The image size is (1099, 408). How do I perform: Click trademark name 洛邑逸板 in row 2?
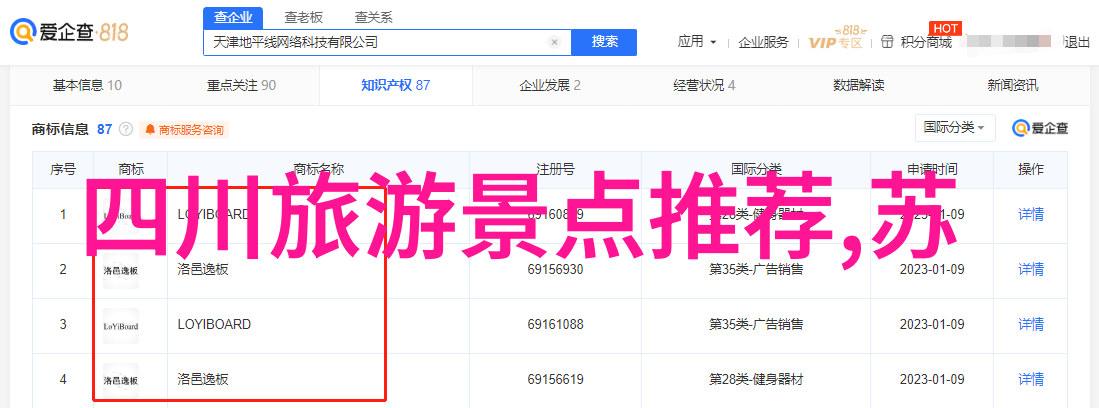(x=203, y=269)
